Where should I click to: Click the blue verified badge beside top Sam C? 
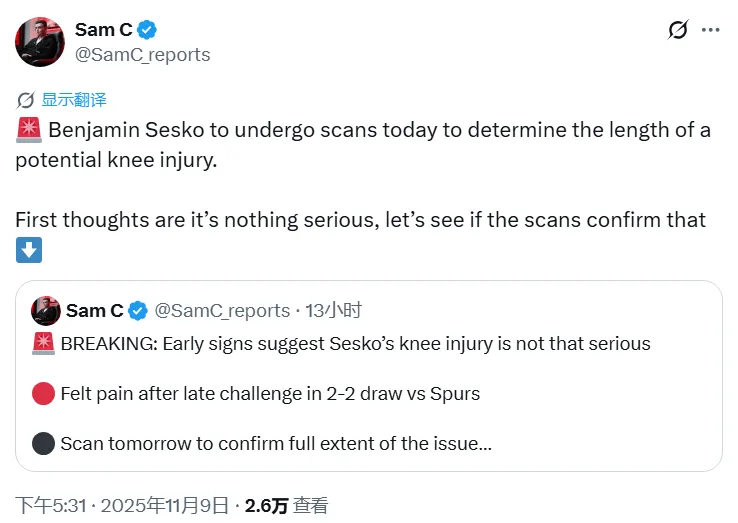pyautogui.click(x=146, y=30)
